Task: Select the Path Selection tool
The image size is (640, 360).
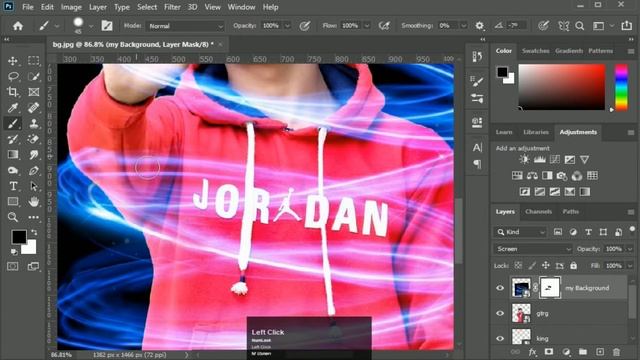Action: pyautogui.click(x=33, y=186)
